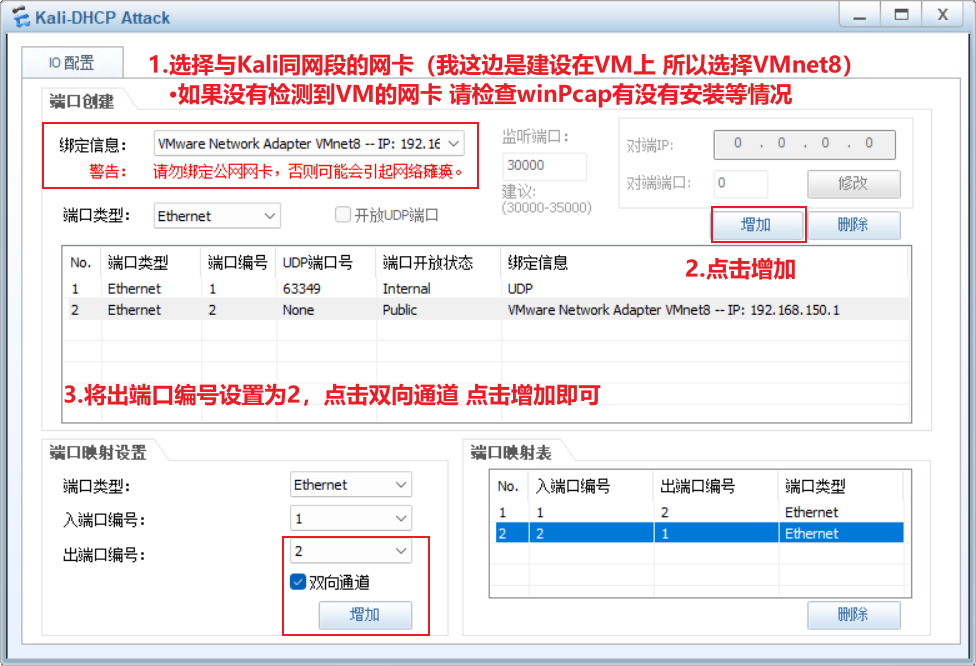Select mapping row 1 with 出端口 2

point(699,512)
